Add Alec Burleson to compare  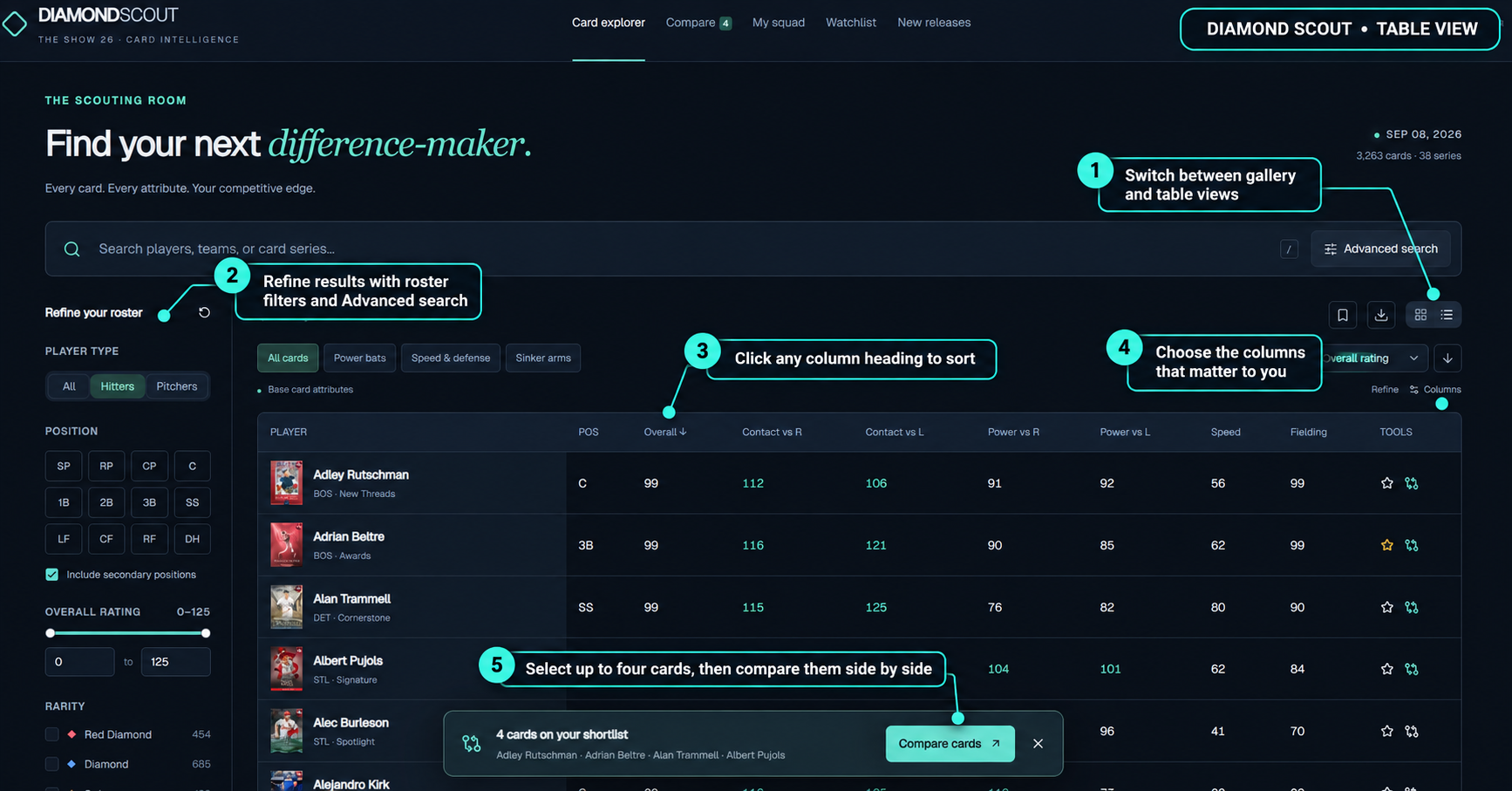point(1412,731)
